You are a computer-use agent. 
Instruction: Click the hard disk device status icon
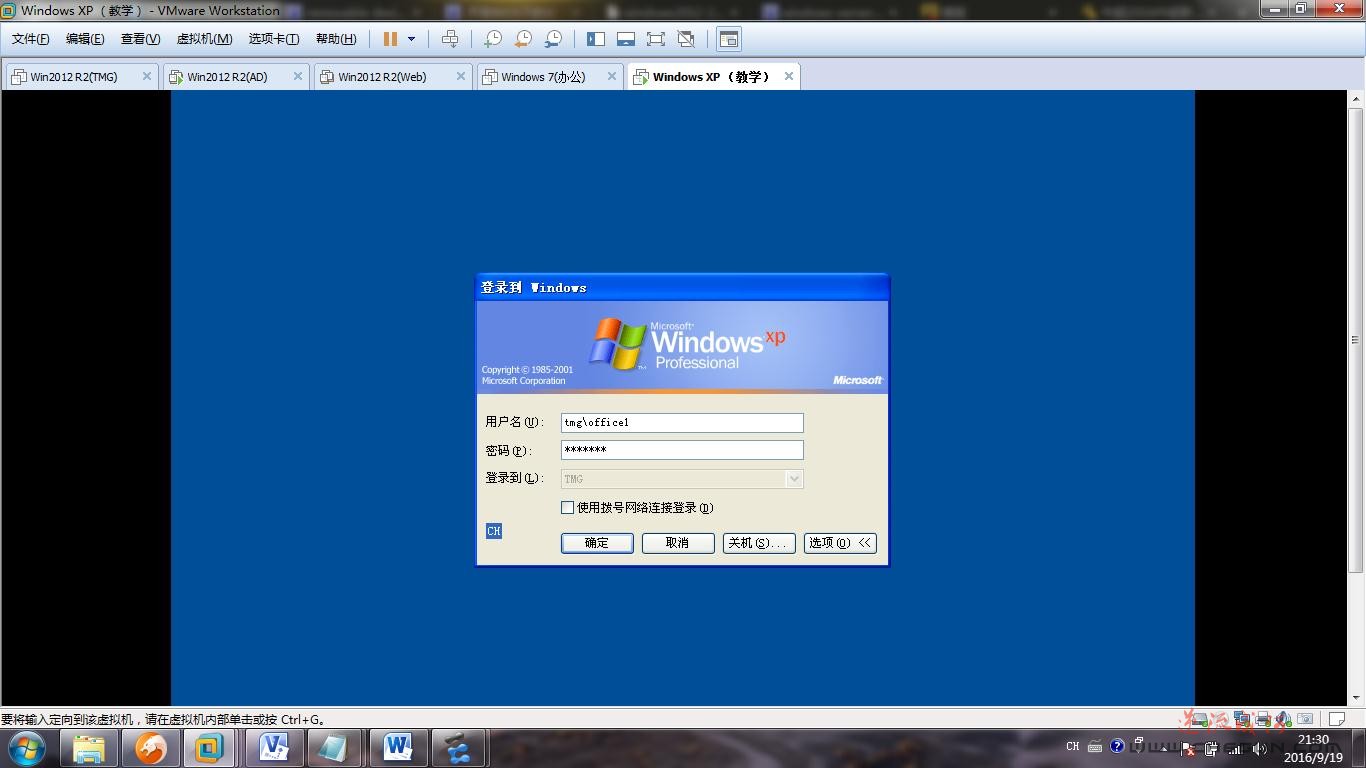click(1199, 719)
